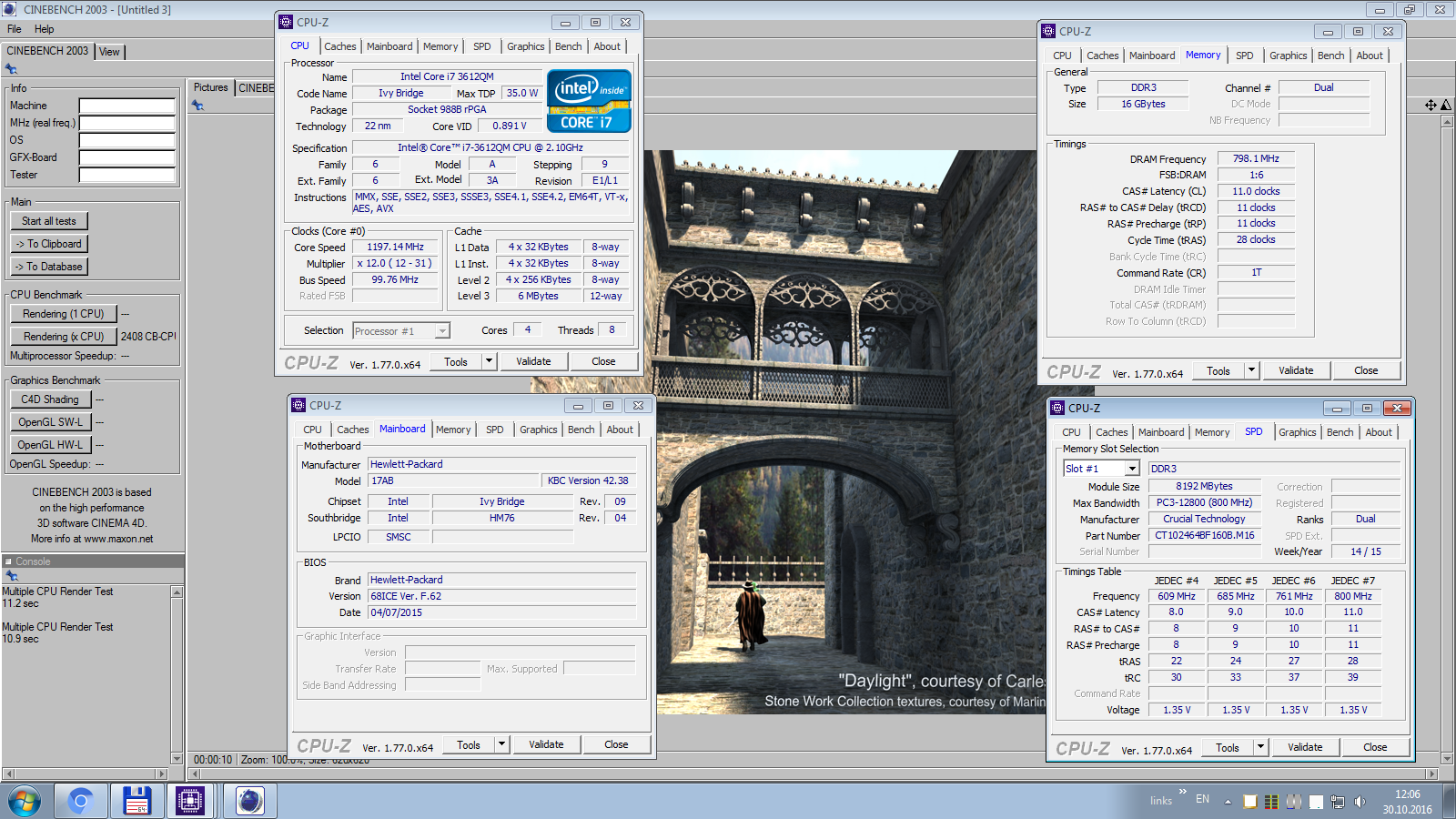Click the CPU-Z icon of the SPD window
Image resolution: width=1456 pixels, height=819 pixels.
[x=1057, y=408]
